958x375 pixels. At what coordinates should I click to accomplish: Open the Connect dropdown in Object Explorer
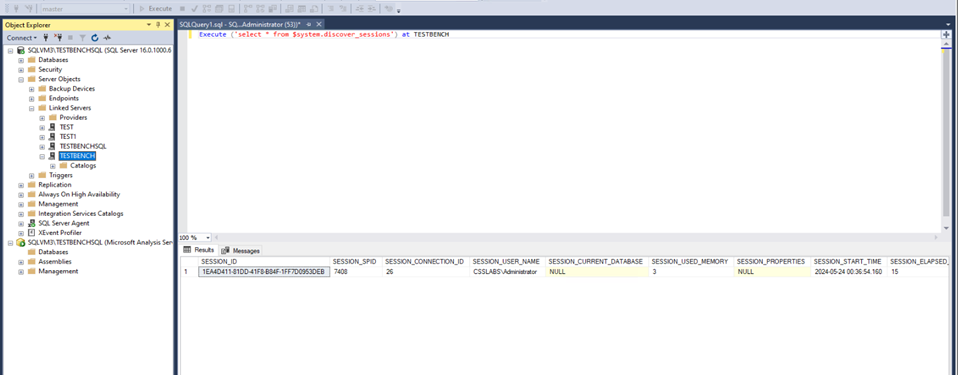tap(22, 38)
